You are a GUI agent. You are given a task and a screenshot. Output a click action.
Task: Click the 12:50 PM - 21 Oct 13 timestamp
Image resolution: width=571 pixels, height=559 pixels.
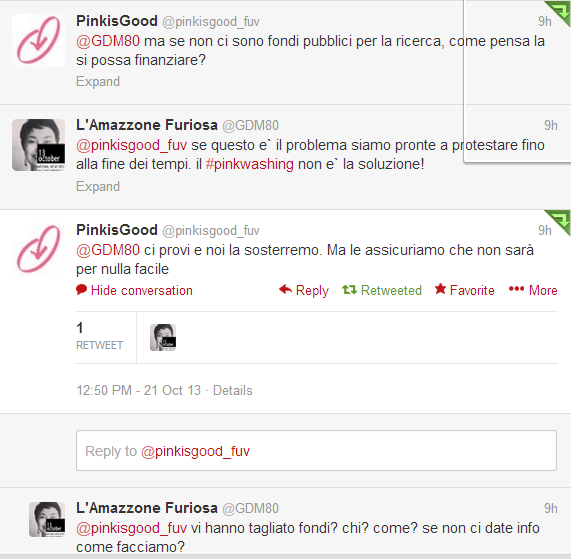[138, 390]
